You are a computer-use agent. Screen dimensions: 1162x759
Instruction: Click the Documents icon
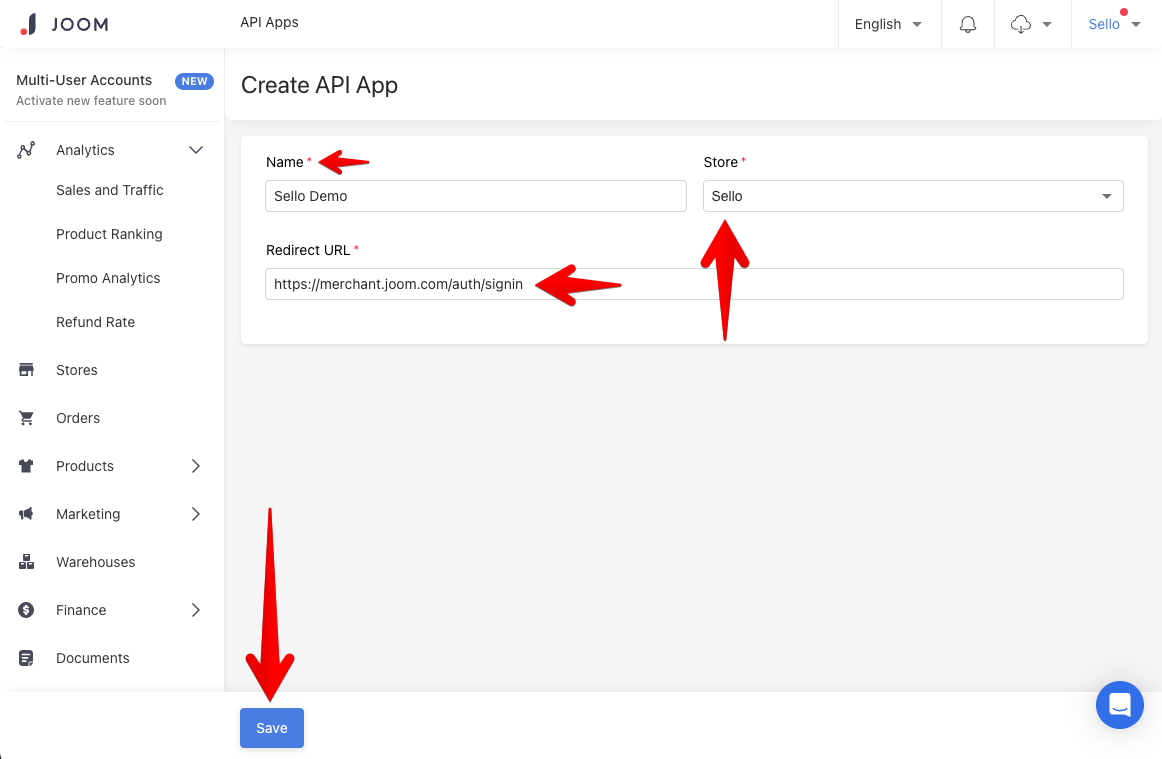(26, 658)
